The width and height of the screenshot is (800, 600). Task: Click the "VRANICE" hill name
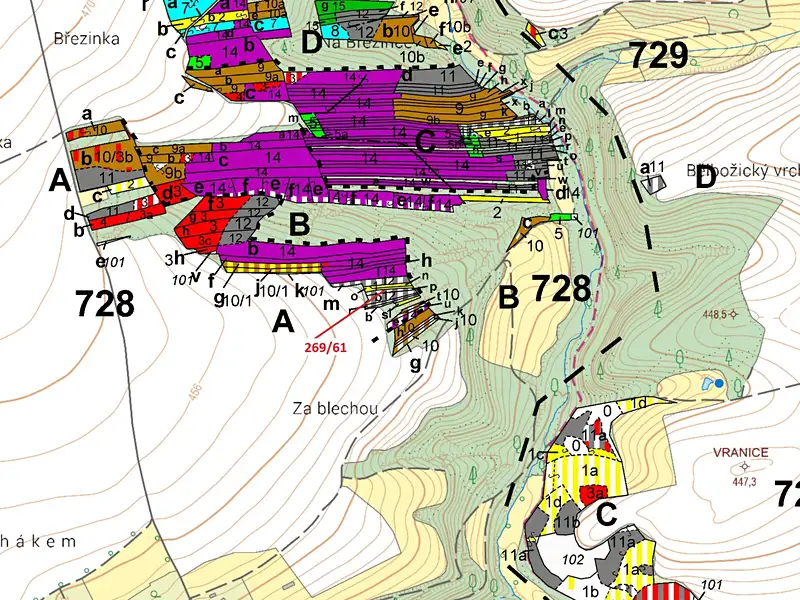coord(741,453)
